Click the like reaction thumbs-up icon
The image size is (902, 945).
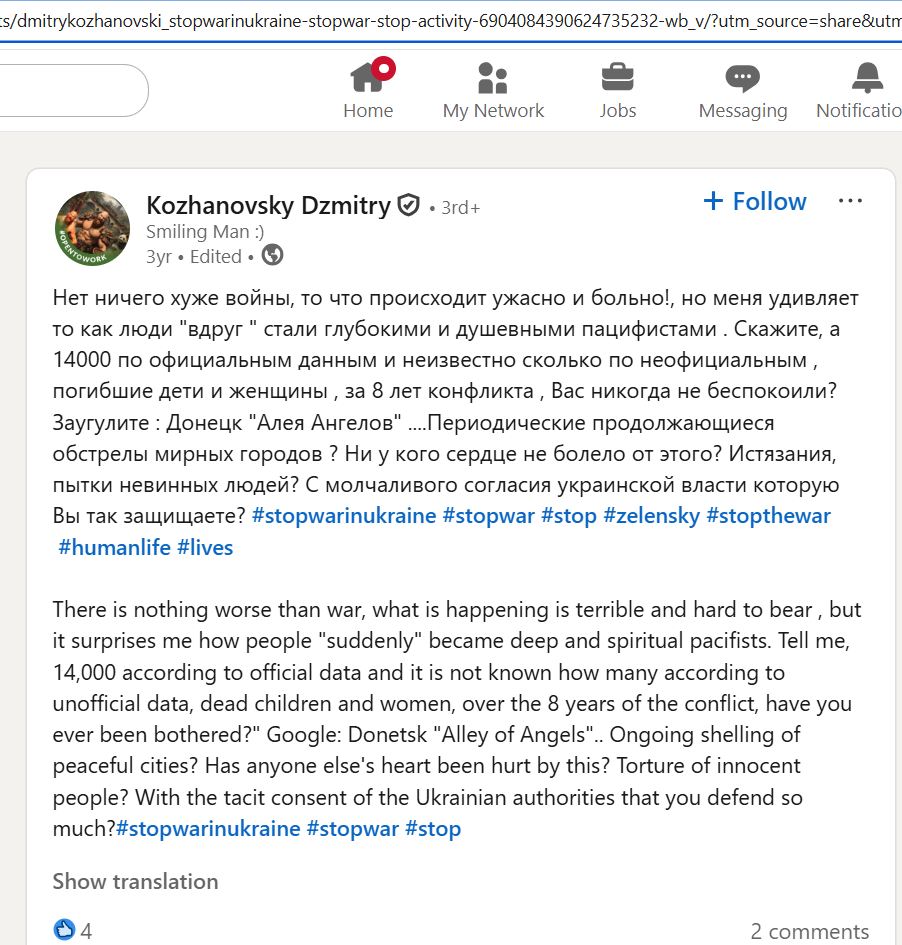point(65,930)
